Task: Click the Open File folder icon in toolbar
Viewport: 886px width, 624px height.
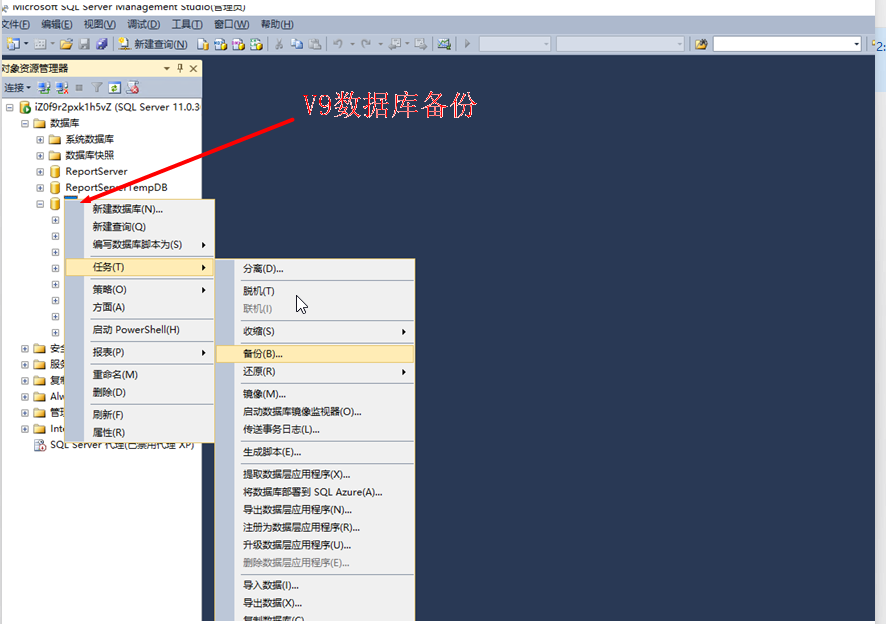Action: coord(66,44)
